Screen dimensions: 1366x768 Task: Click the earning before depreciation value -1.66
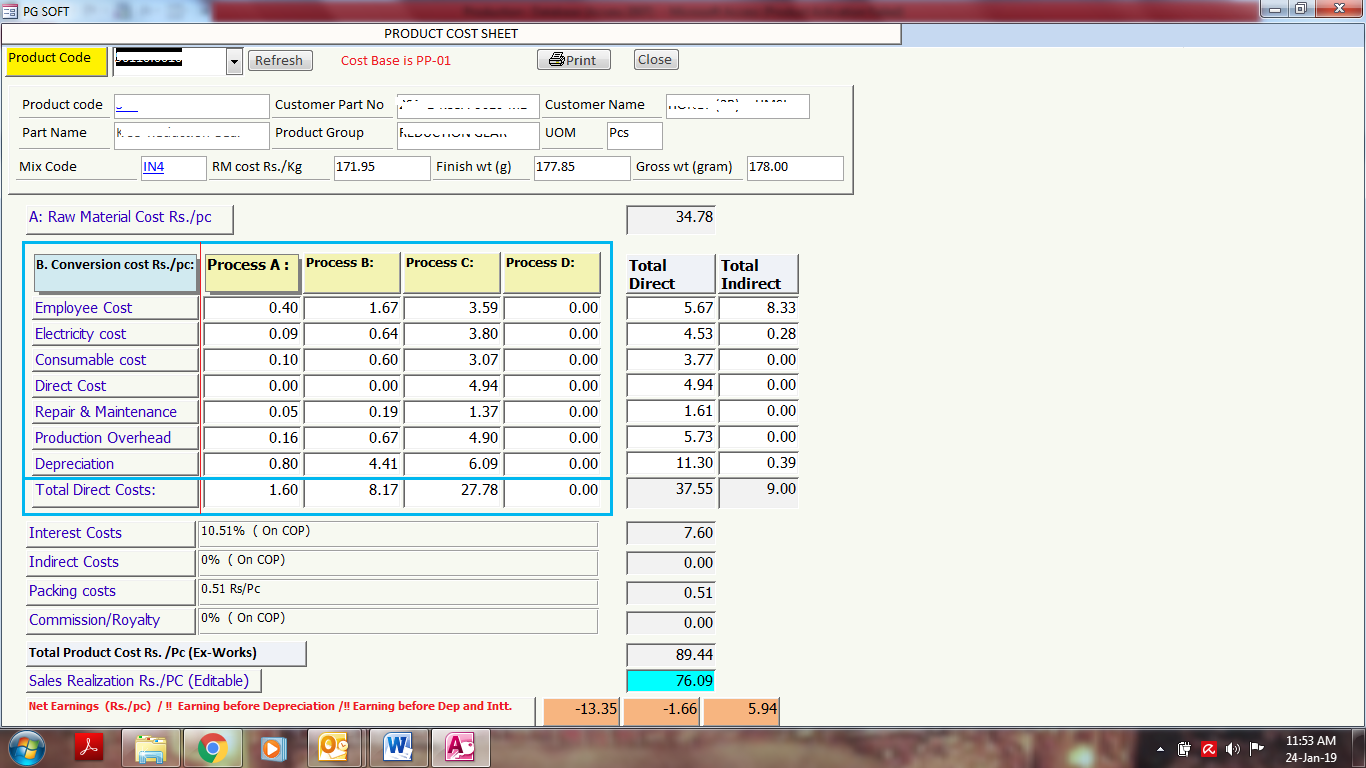[x=660, y=711]
